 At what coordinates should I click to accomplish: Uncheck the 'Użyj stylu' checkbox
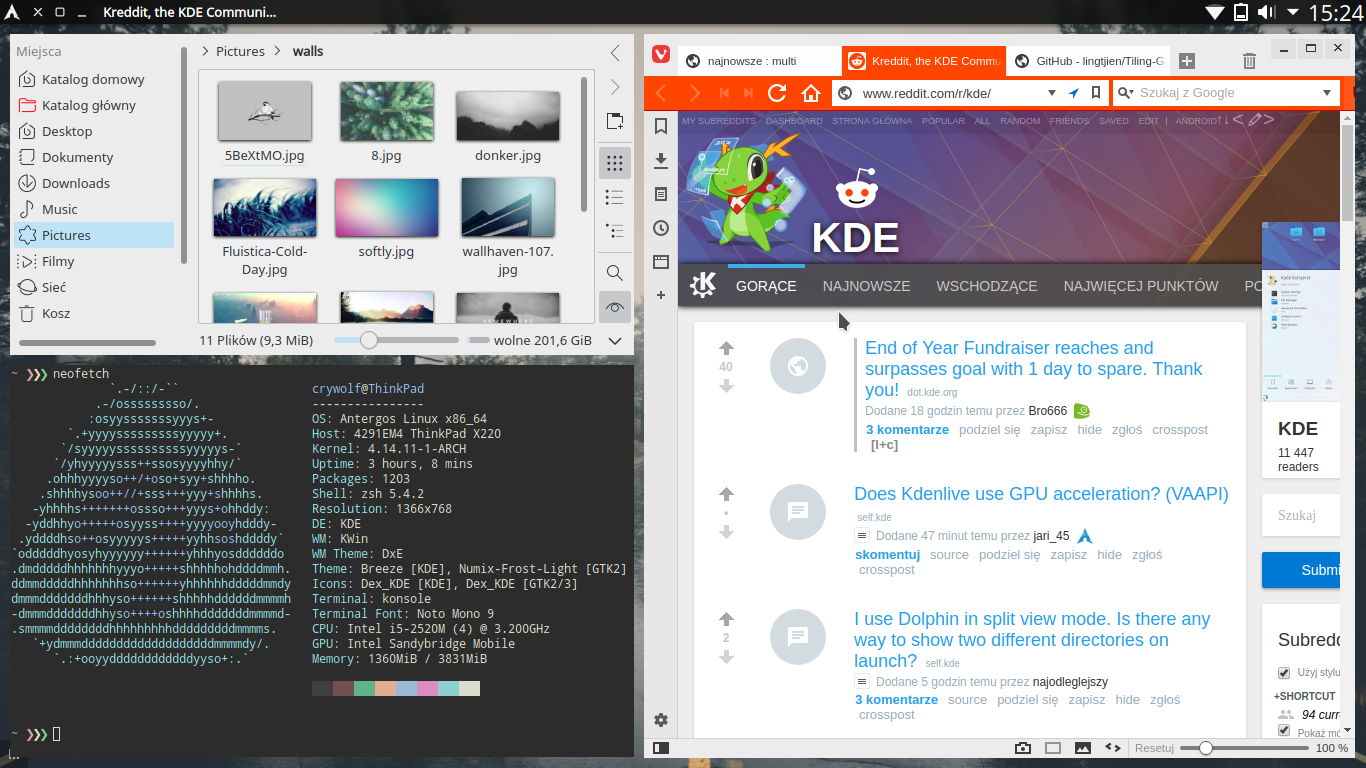(1284, 673)
